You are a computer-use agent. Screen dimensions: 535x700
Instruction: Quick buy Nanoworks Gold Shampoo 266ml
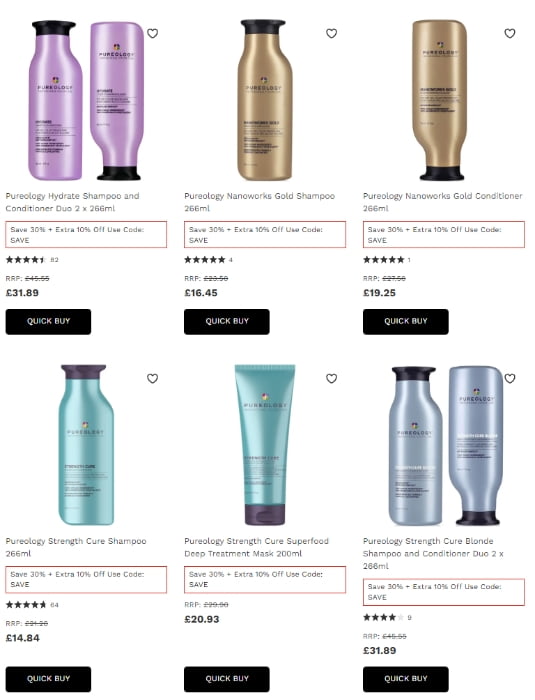coord(227,321)
